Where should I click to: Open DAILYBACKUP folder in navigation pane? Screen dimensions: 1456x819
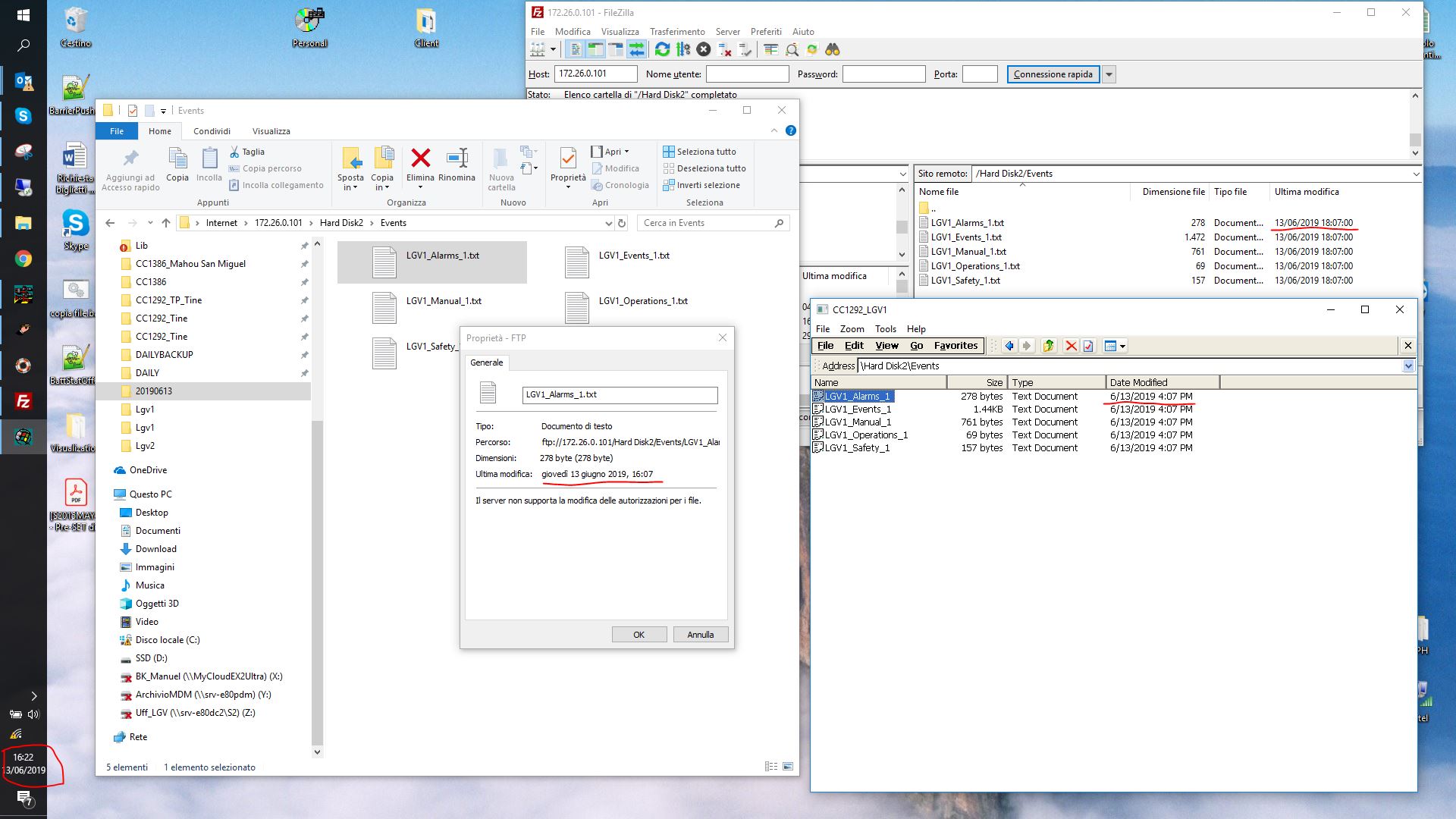pyautogui.click(x=165, y=355)
